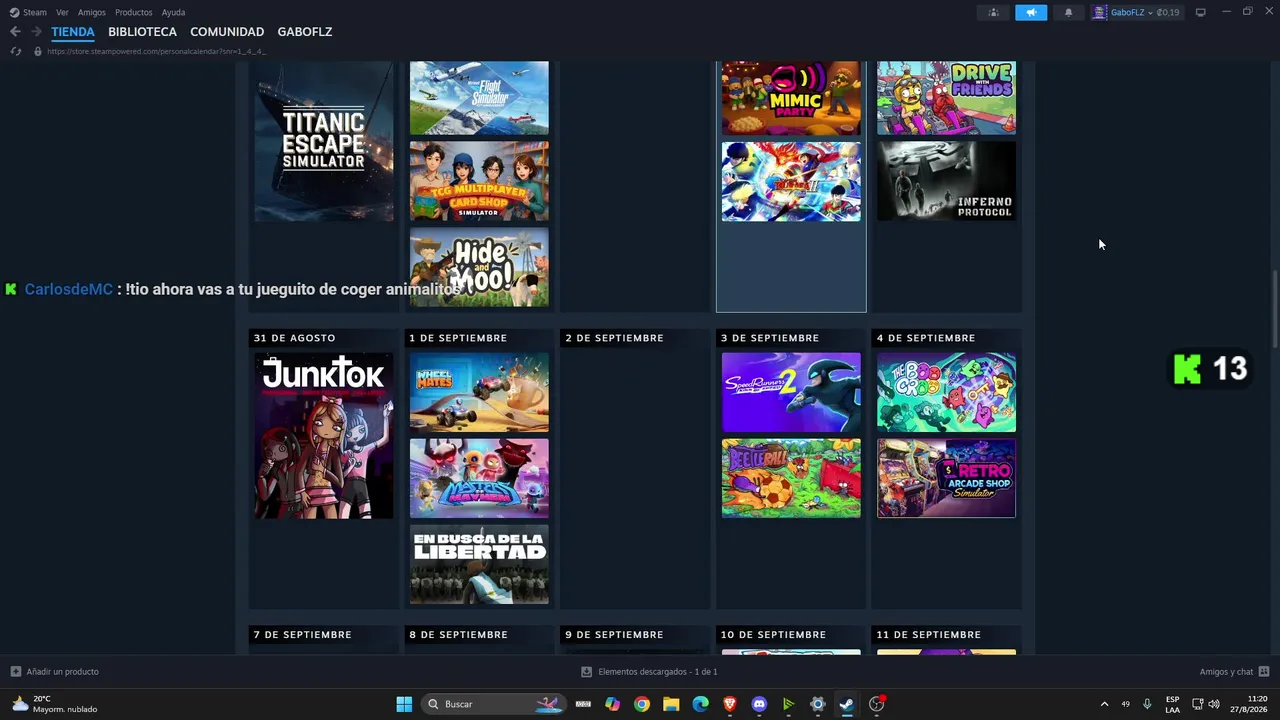Viewport: 1280px width, 720px height.
Task: Open the Beetle Ball game capsule
Action: (791, 478)
